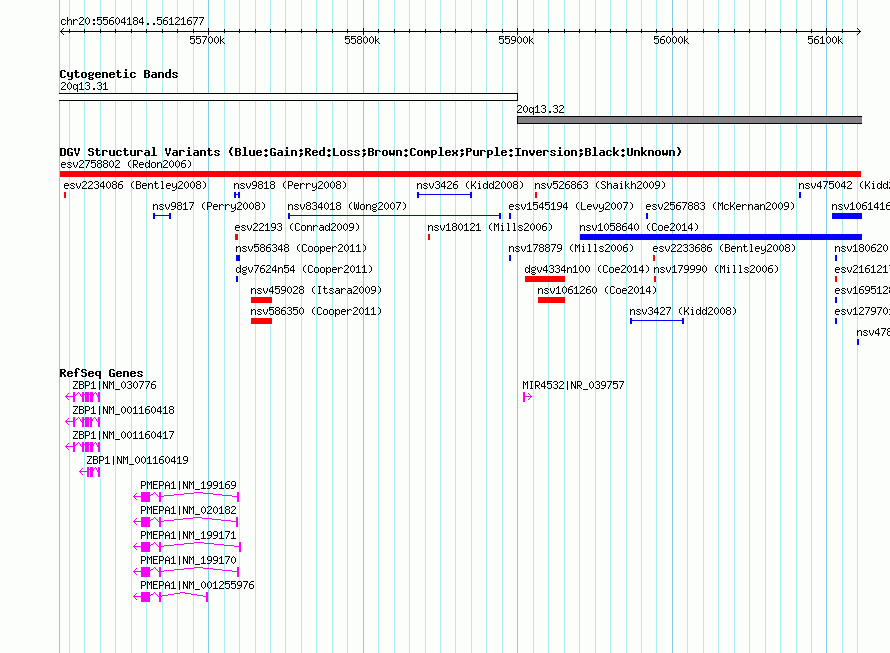Select esv2233686 (Bentley2008) label
This screenshot has height=653, width=890.
point(724,248)
